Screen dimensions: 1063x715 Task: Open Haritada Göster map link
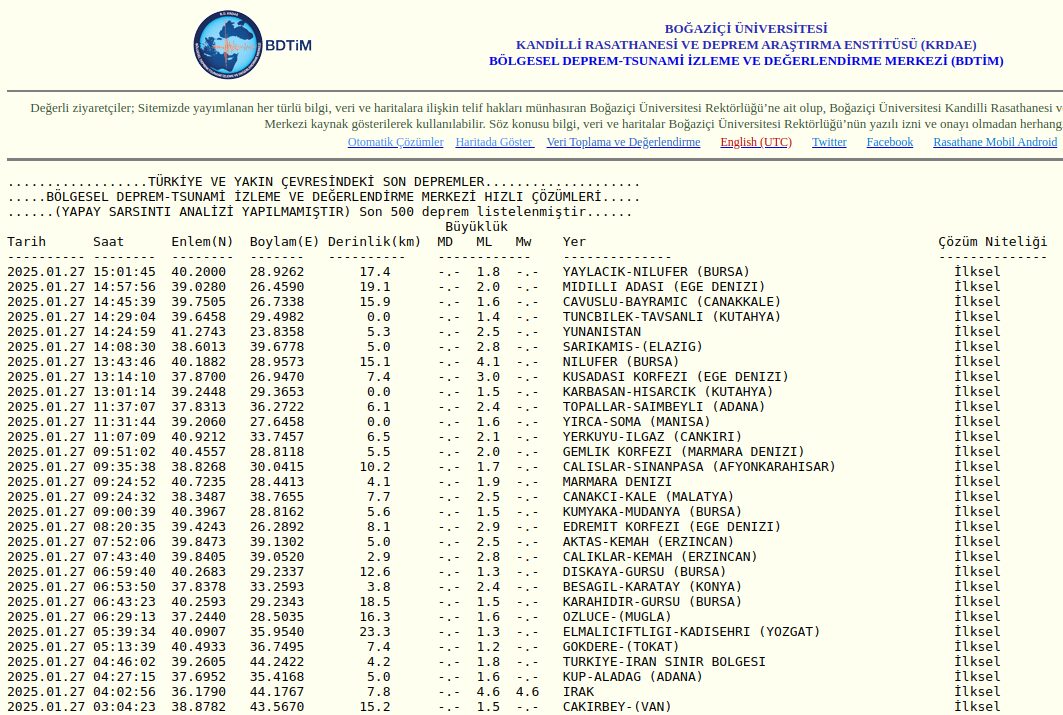pyautogui.click(x=494, y=142)
